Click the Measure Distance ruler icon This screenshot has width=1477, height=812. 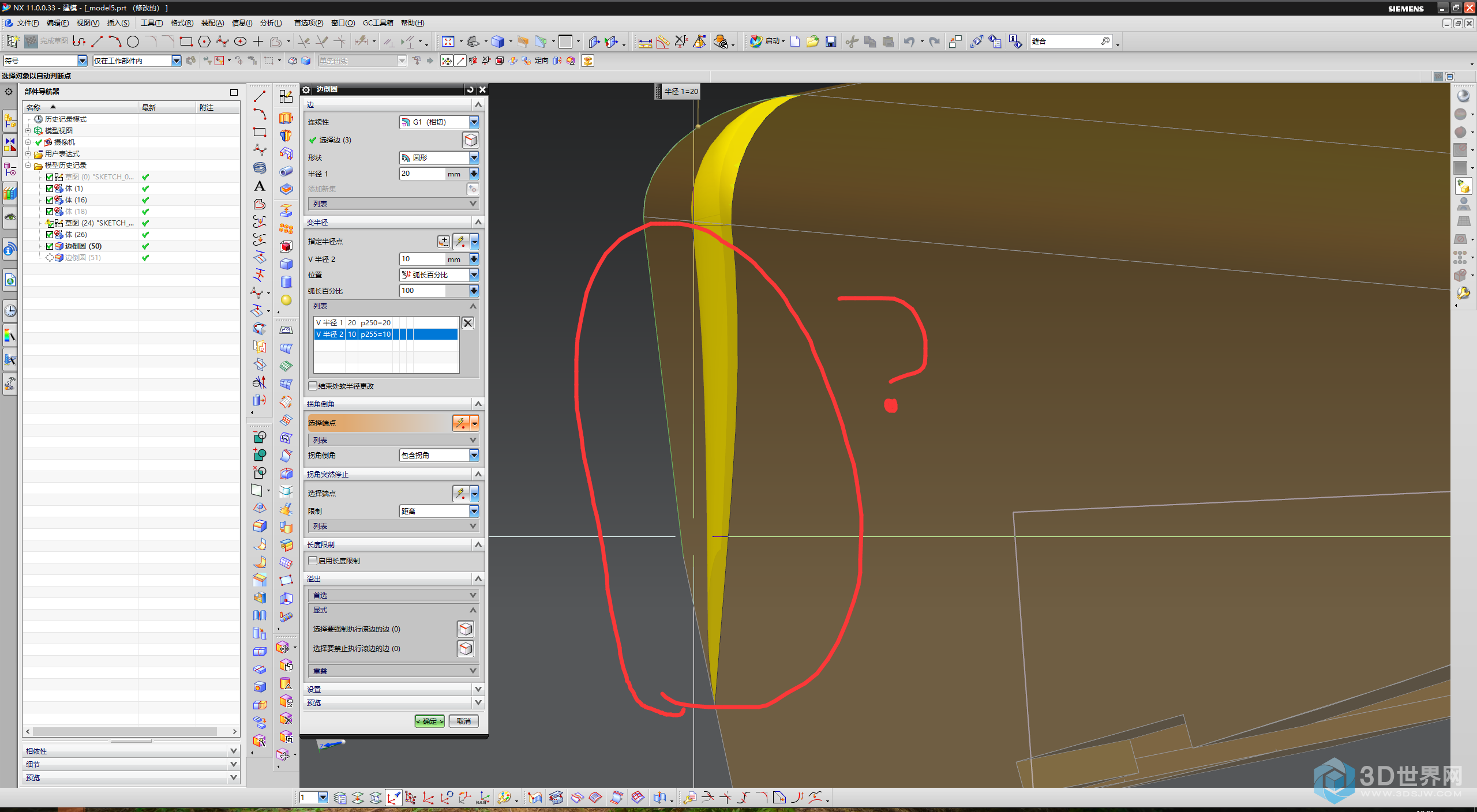tap(645, 42)
